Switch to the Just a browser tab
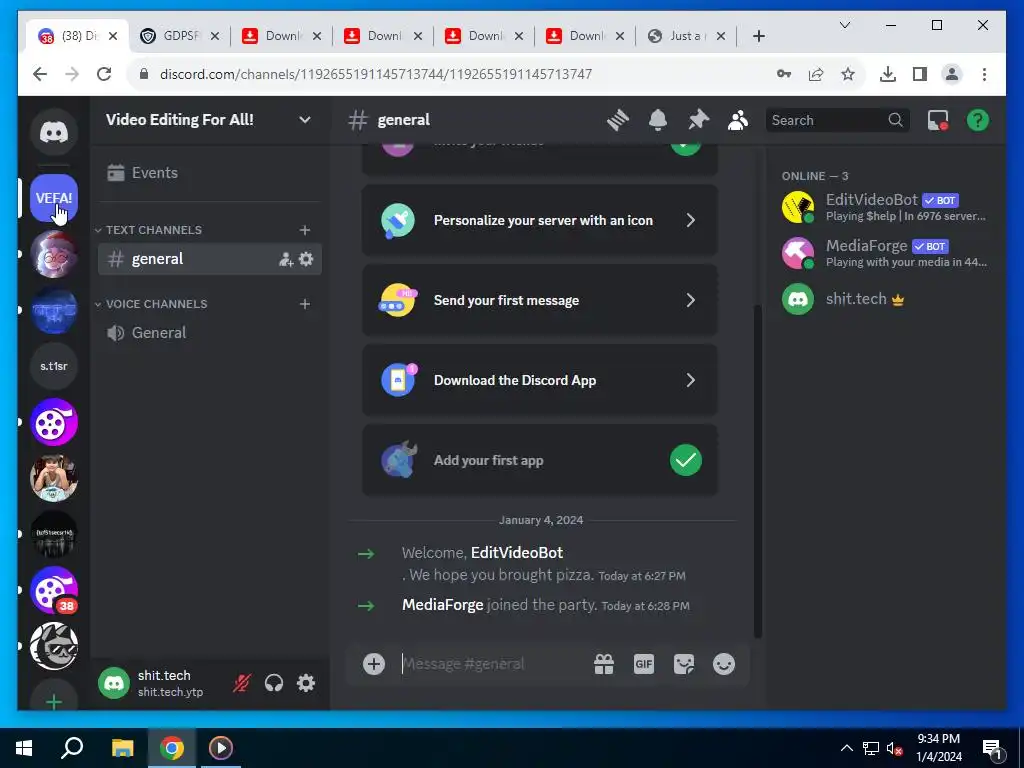The image size is (1024, 768). [687, 36]
